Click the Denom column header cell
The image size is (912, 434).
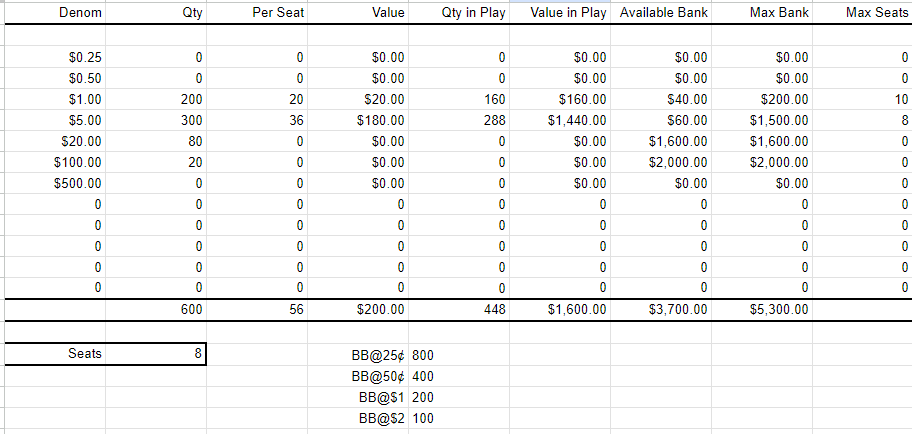point(55,13)
